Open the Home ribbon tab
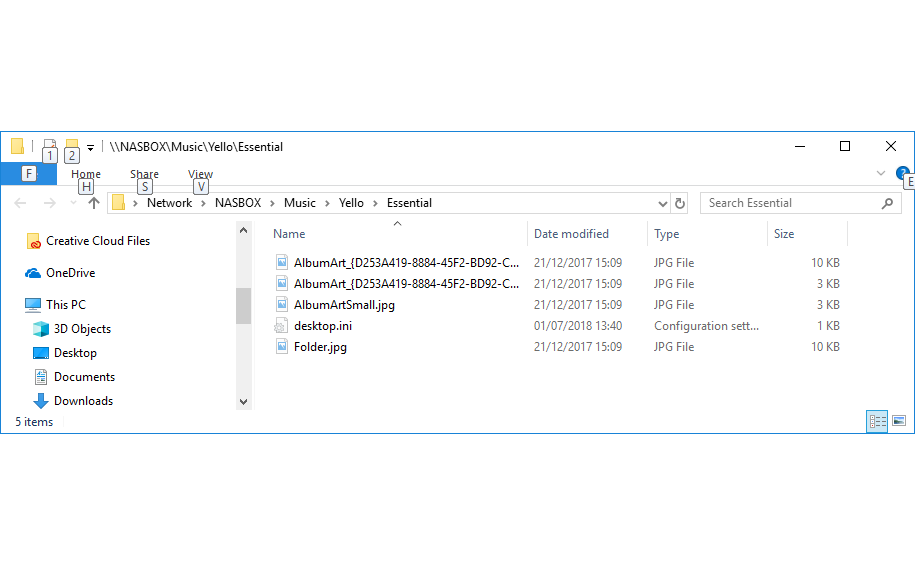The width and height of the screenshot is (915, 564). tap(86, 174)
